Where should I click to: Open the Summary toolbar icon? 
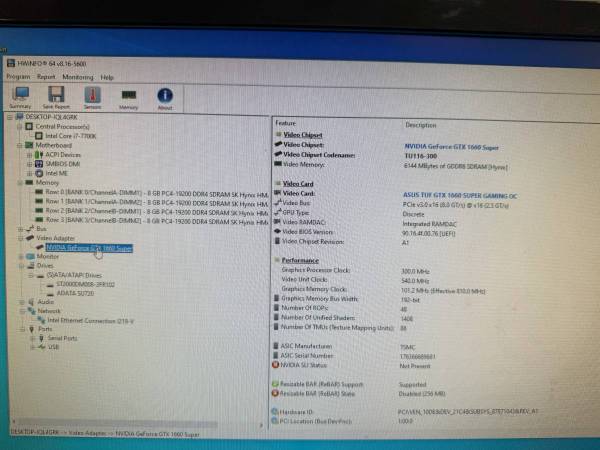click(x=20, y=96)
